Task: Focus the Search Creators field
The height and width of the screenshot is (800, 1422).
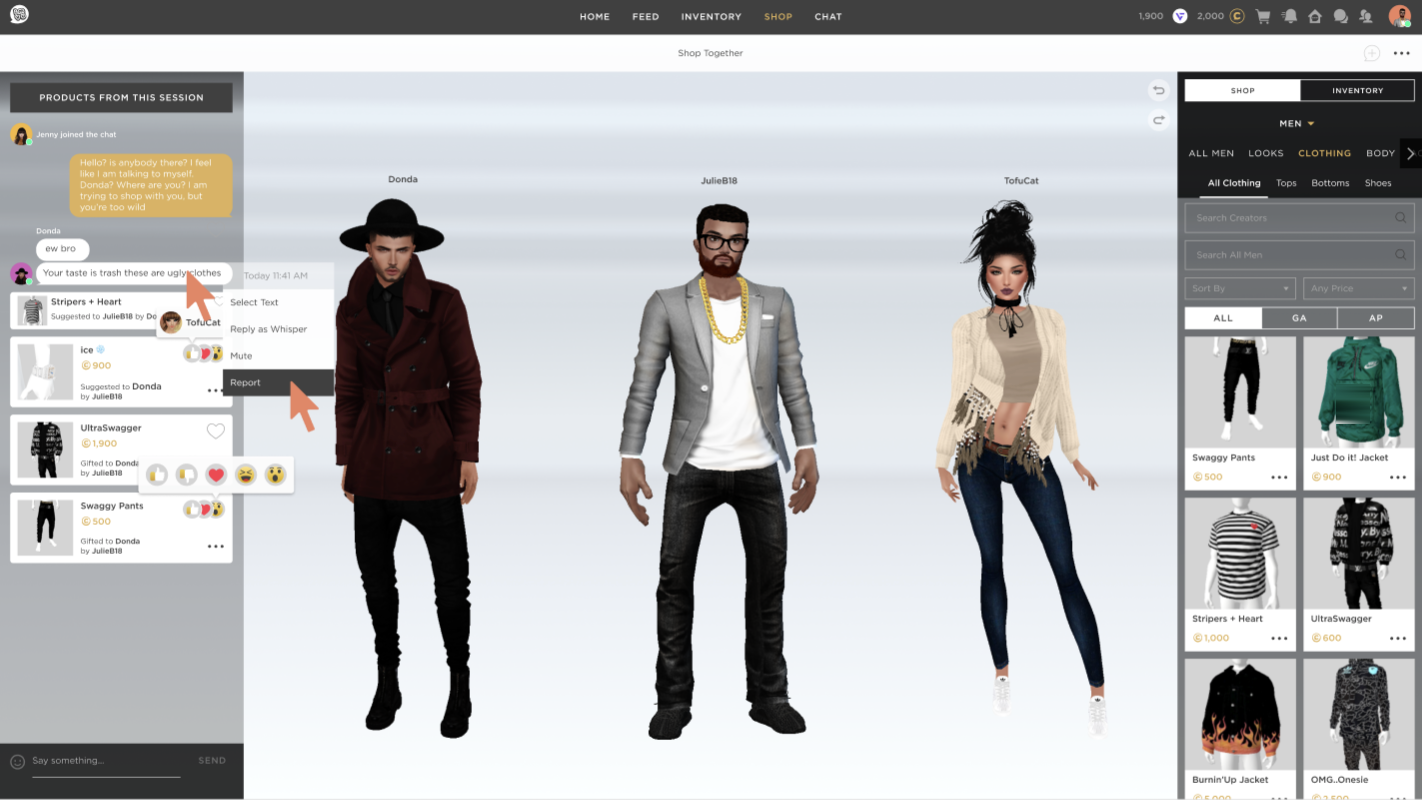Action: coord(1299,217)
